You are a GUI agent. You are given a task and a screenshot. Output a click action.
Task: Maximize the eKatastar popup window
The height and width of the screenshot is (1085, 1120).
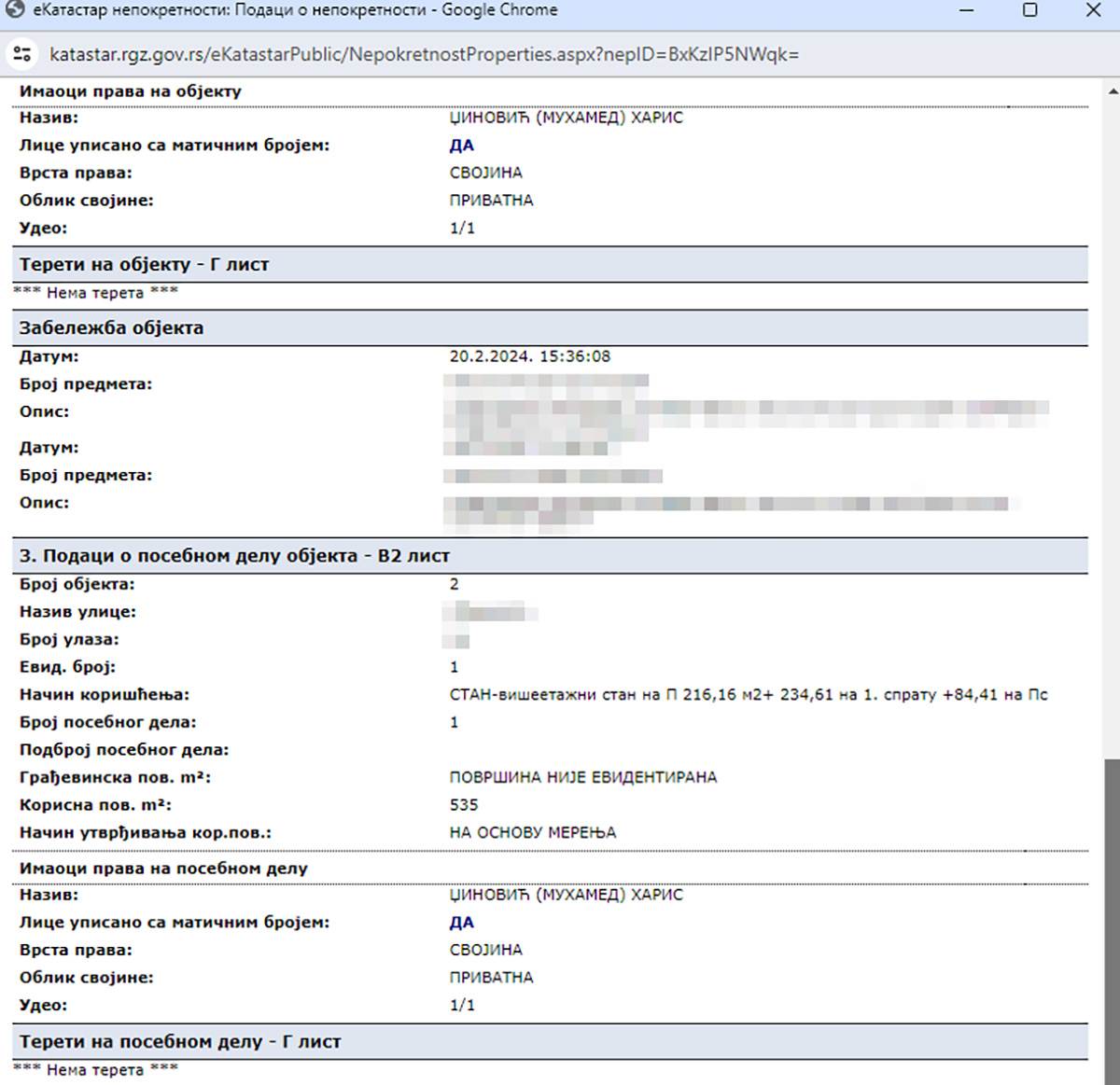tap(1029, 10)
